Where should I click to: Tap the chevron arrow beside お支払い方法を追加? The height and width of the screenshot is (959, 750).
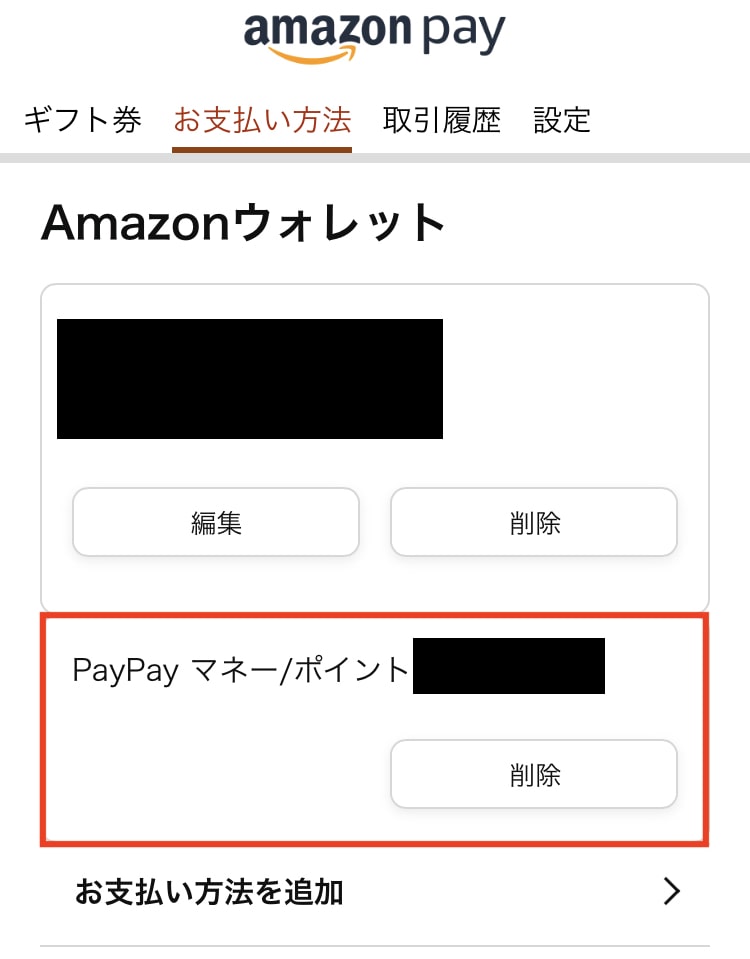(x=672, y=891)
